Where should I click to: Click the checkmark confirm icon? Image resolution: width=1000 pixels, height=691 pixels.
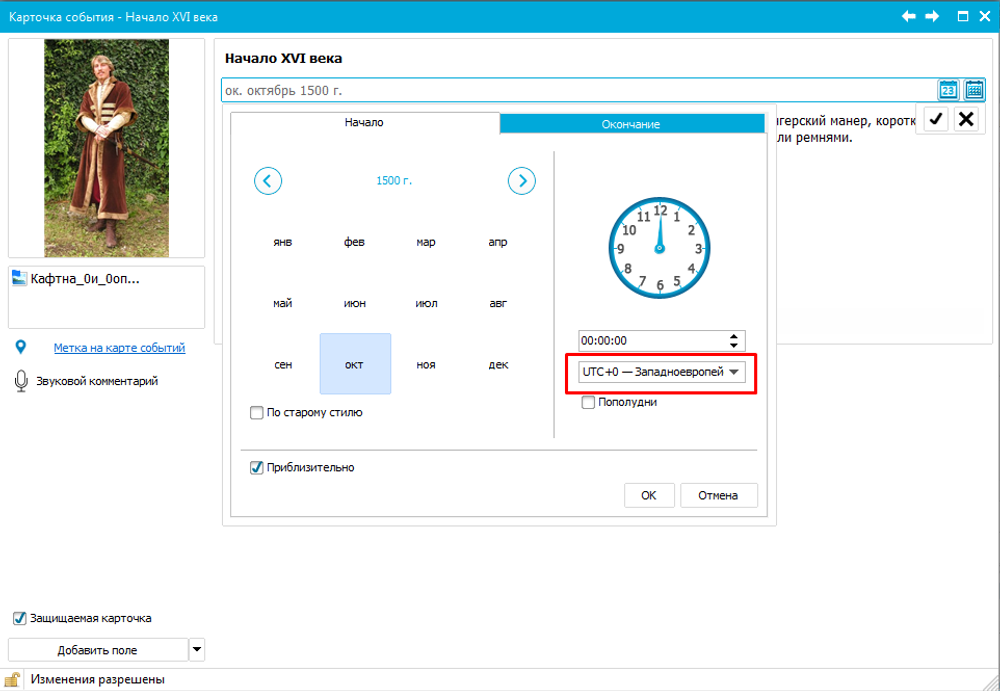[936, 120]
